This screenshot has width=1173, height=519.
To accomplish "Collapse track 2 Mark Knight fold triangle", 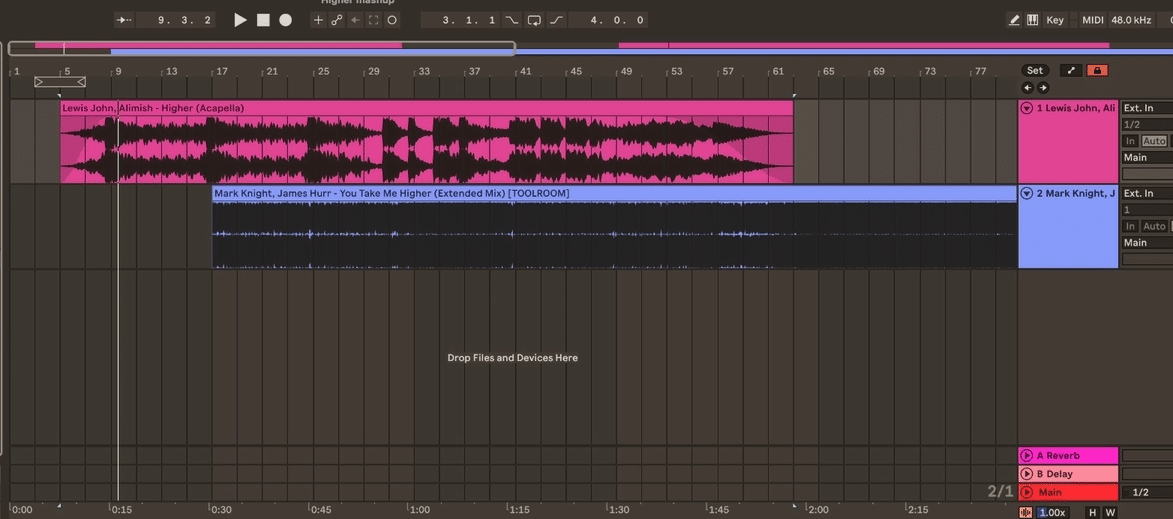I will click(1027, 194).
